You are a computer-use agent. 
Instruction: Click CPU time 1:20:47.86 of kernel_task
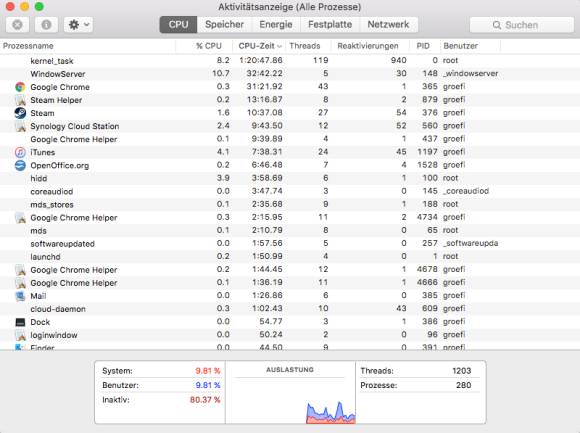[x=261, y=60]
